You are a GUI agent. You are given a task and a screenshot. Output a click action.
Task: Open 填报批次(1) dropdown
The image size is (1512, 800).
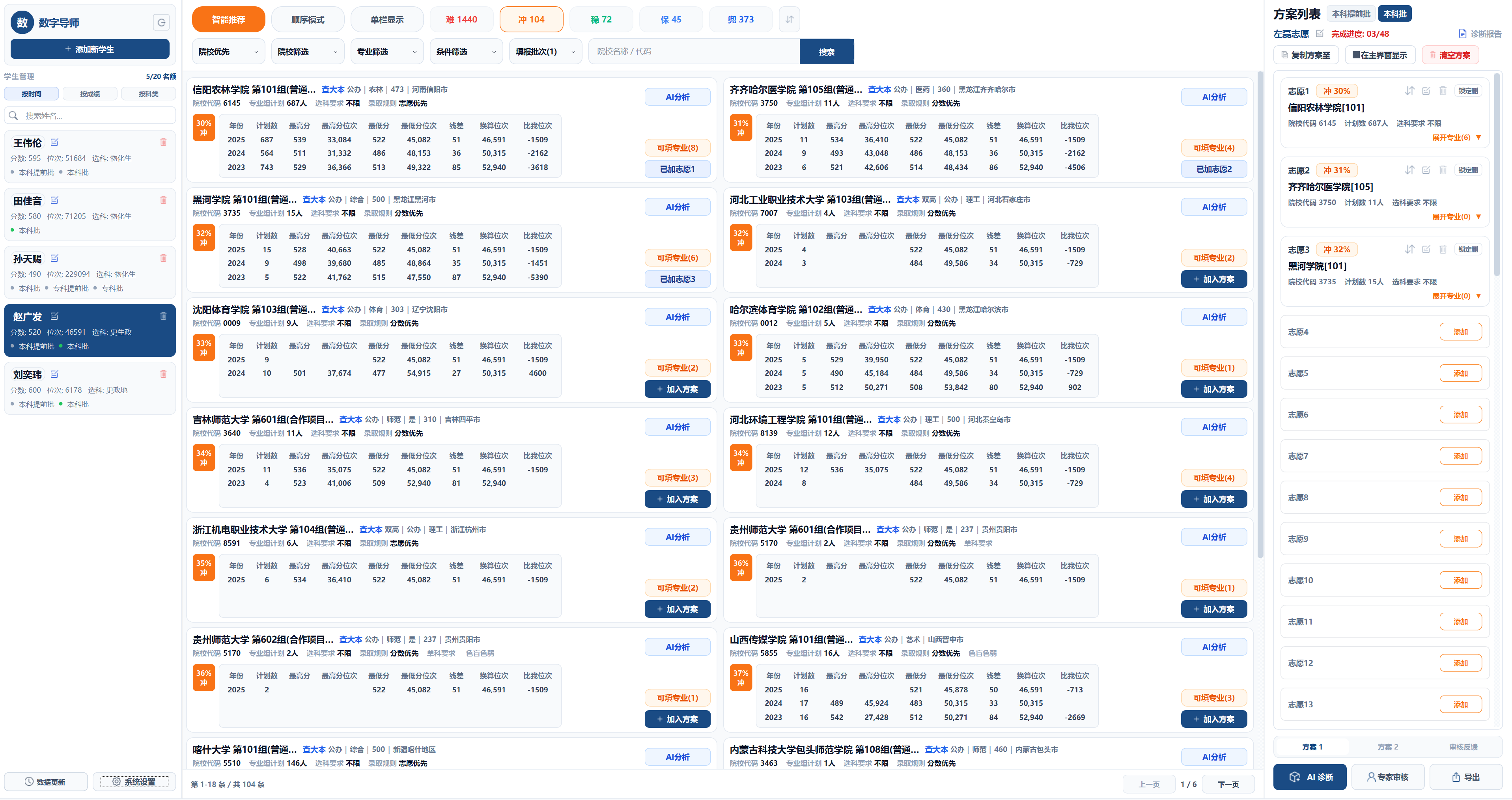[x=545, y=52]
